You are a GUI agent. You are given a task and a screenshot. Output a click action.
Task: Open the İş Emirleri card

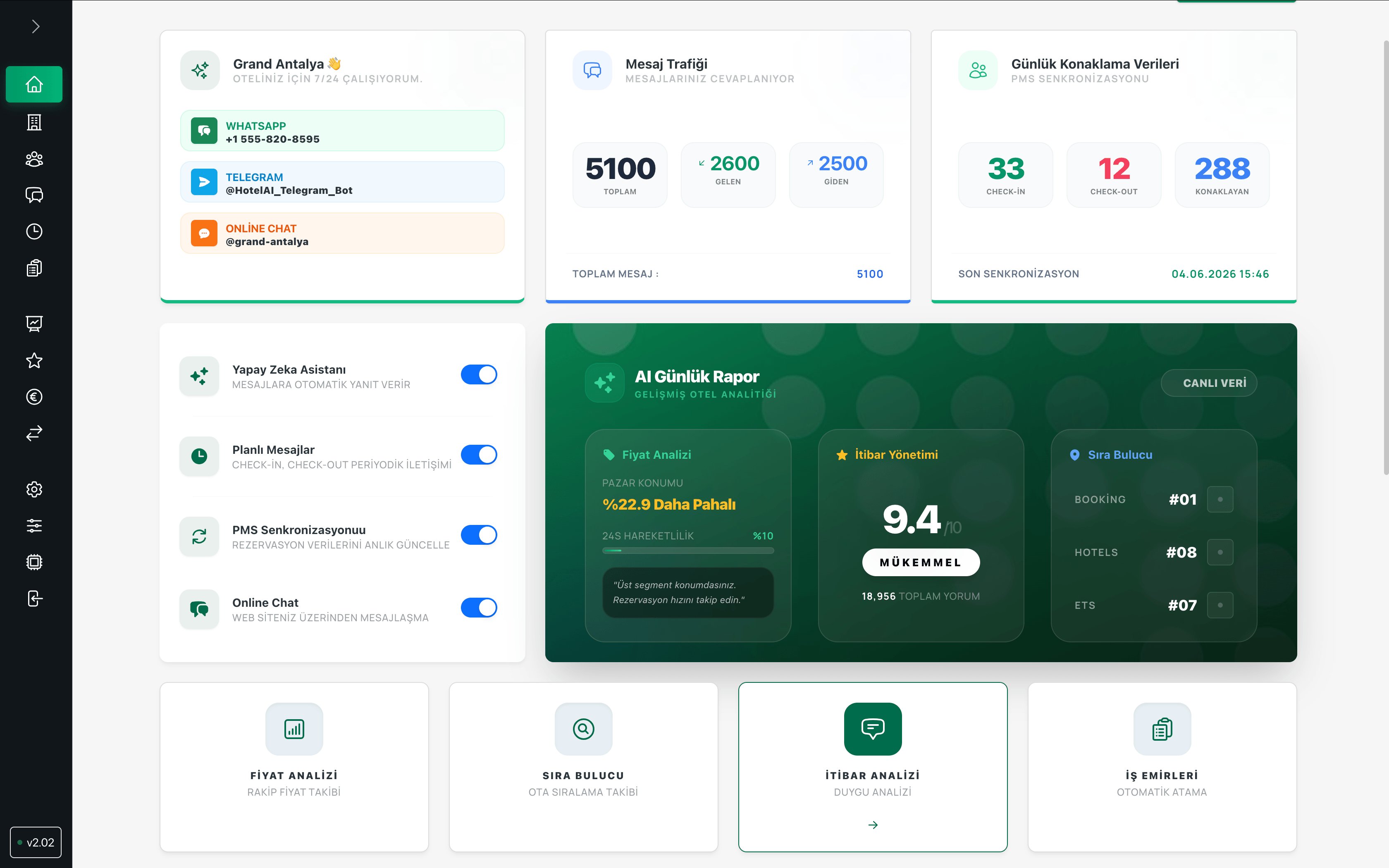click(x=1162, y=767)
